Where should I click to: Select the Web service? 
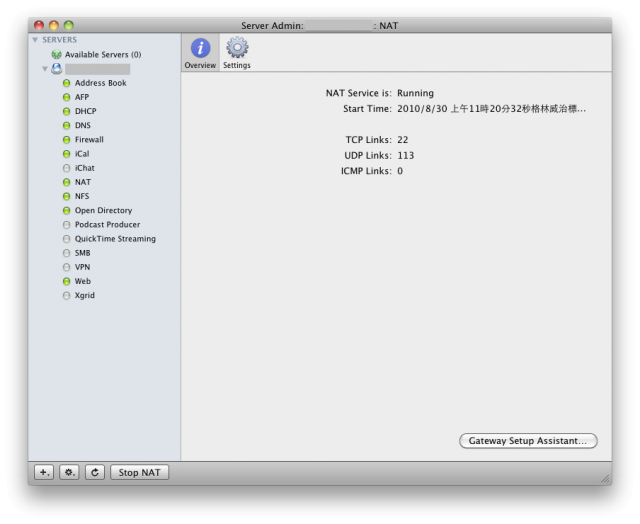click(x=82, y=281)
